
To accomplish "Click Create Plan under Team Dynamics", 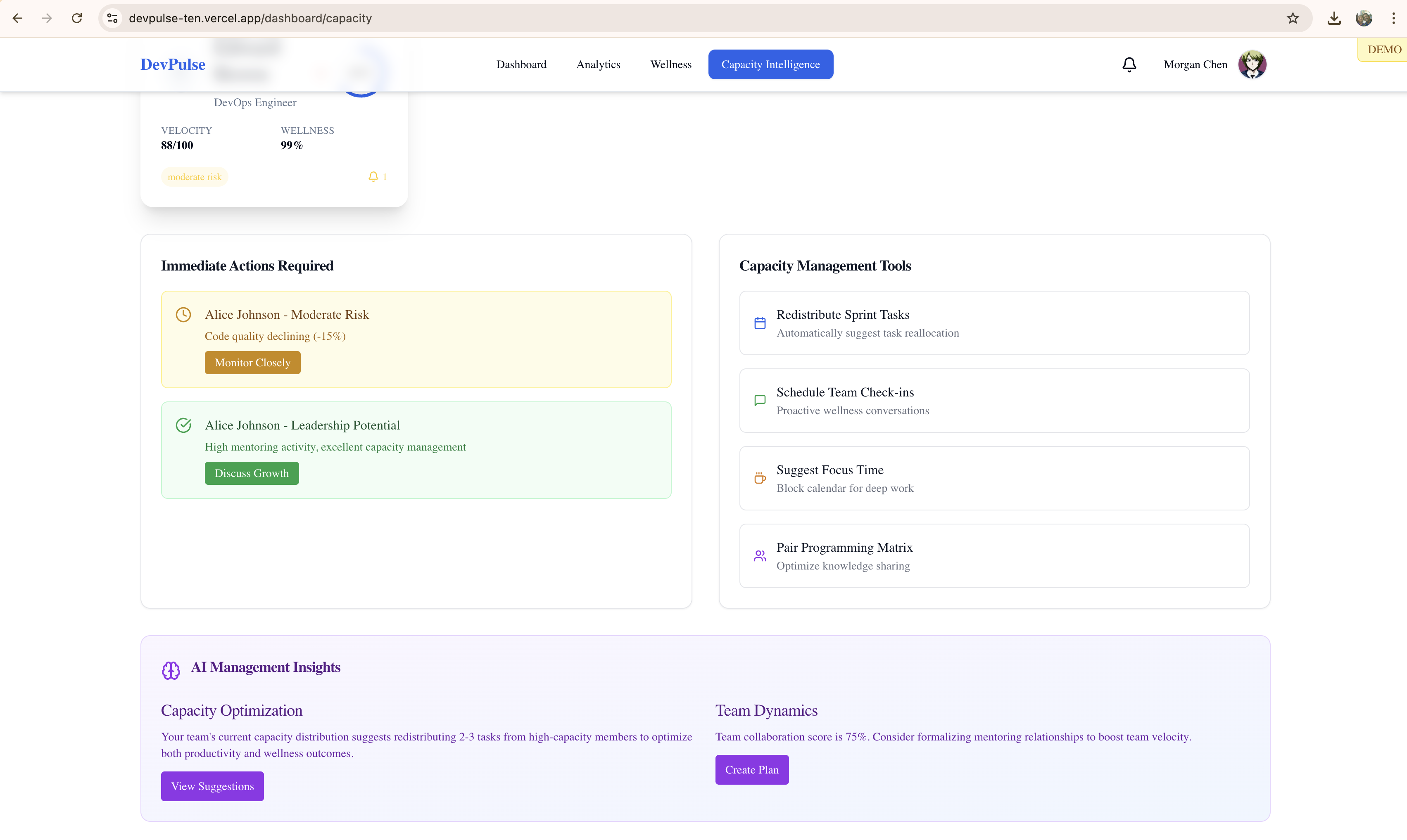I will point(751,770).
